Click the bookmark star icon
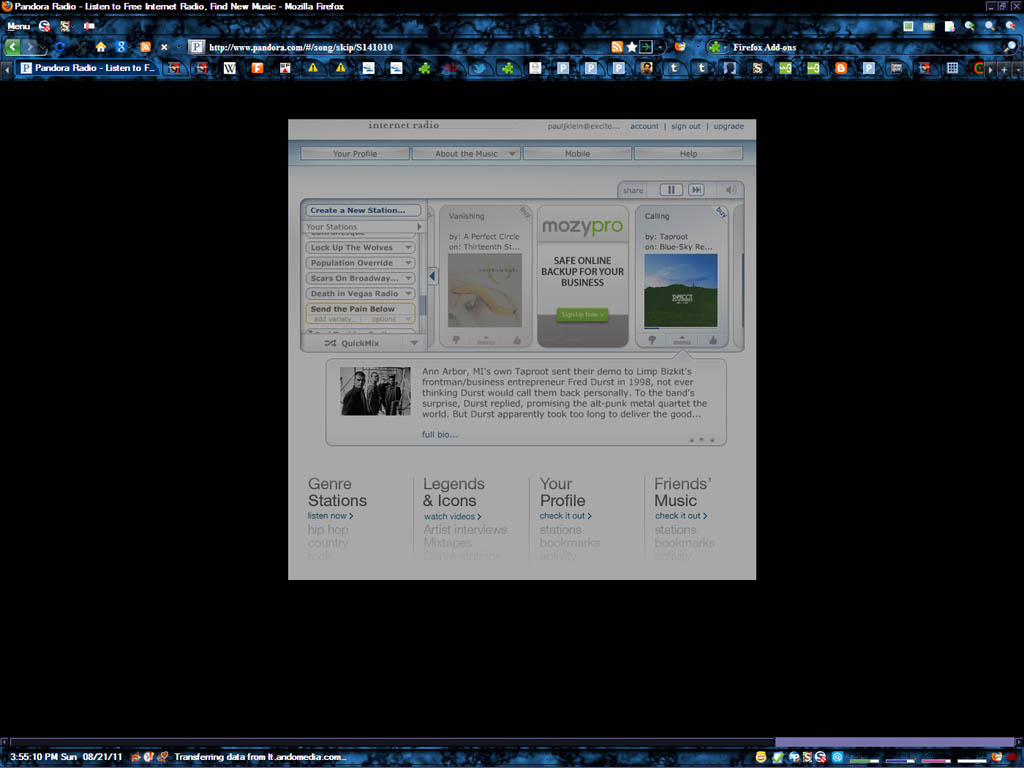This screenshot has height=768, width=1024. (632, 47)
